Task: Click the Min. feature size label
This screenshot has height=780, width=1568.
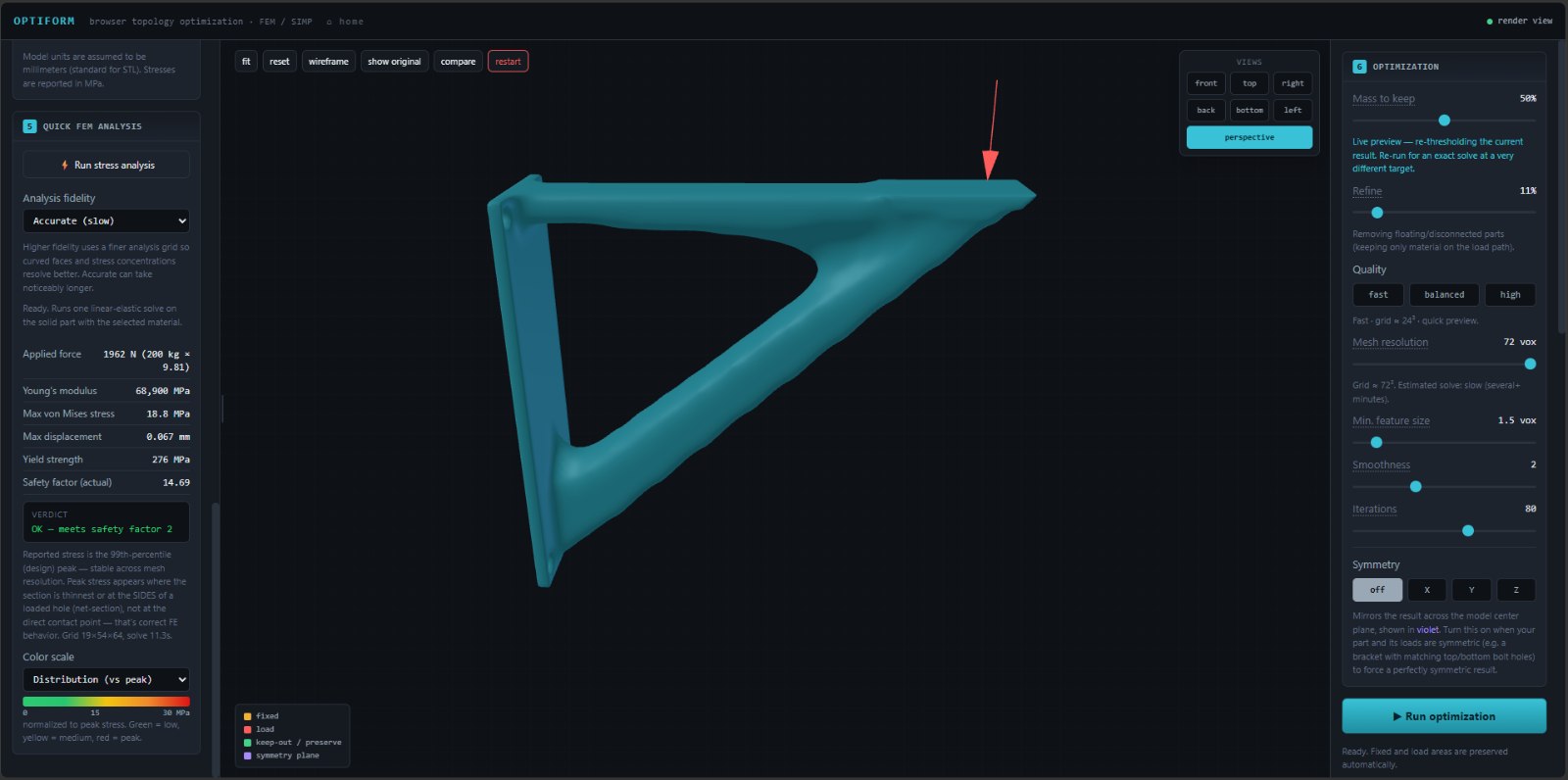Action: pyautogui.click(x=1391, y=420)
